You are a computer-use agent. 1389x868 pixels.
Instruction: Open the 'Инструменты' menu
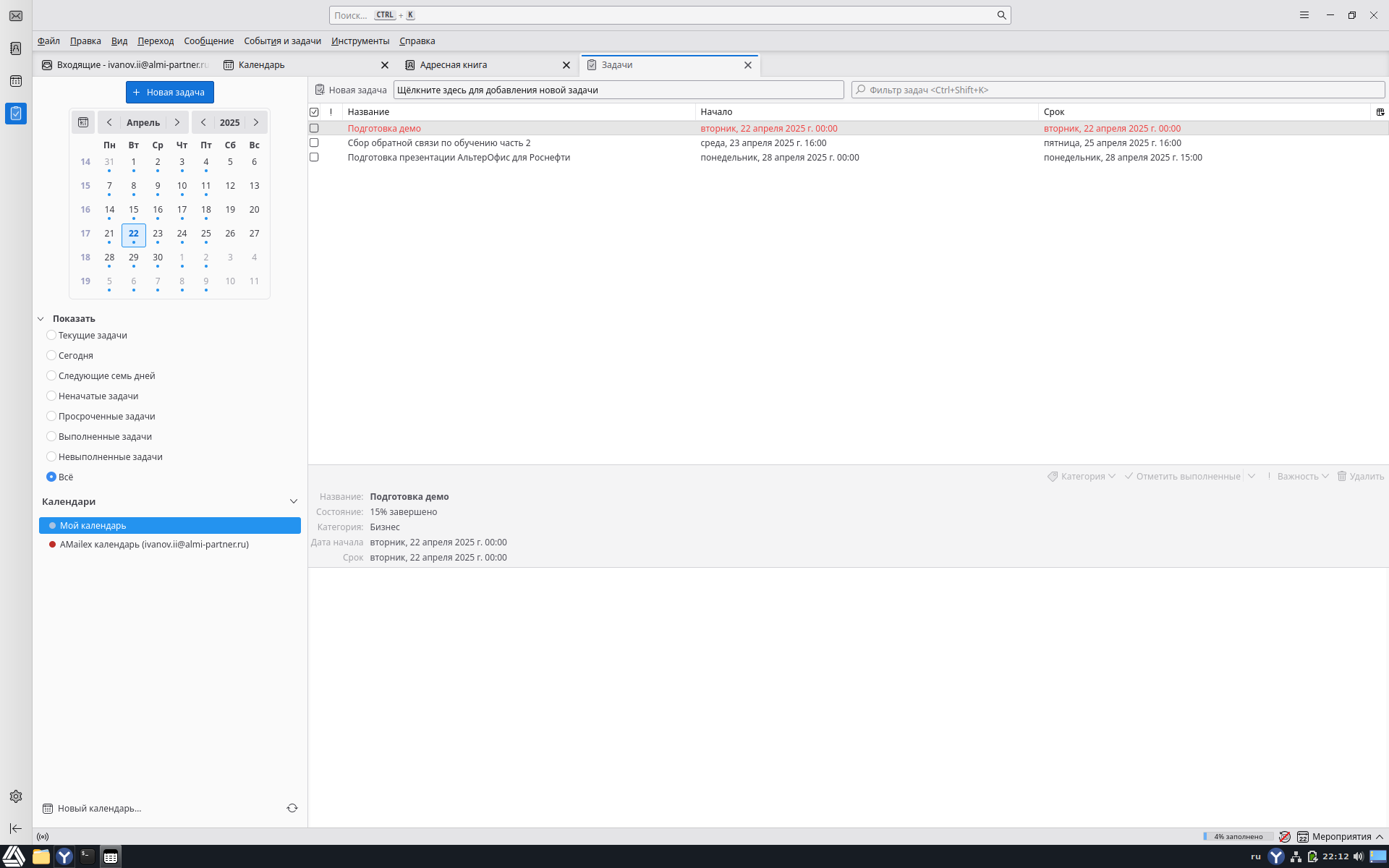pyautogui.click(x=360, y=41)
